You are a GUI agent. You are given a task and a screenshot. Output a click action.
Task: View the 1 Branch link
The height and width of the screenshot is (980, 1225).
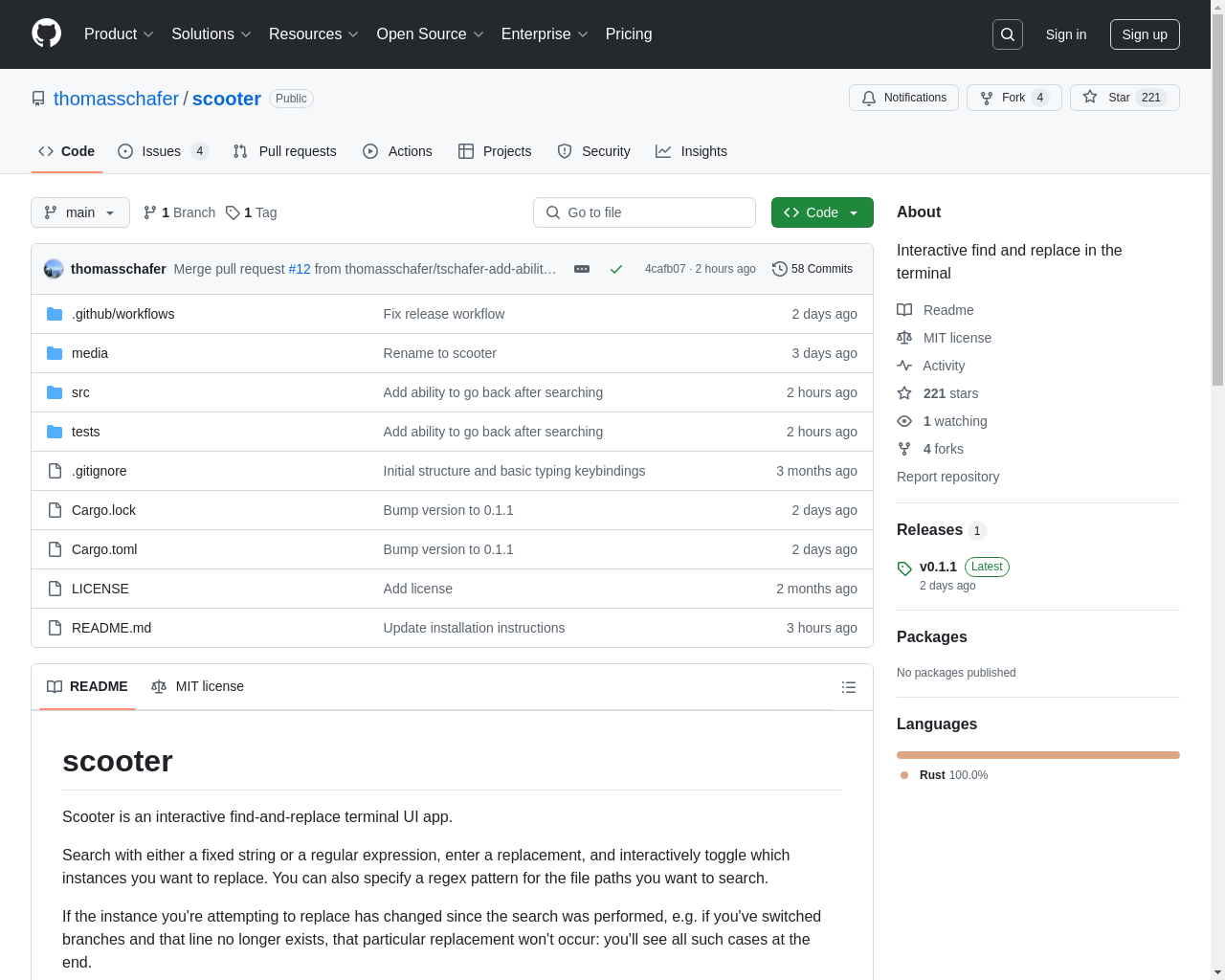click(179, 212)
